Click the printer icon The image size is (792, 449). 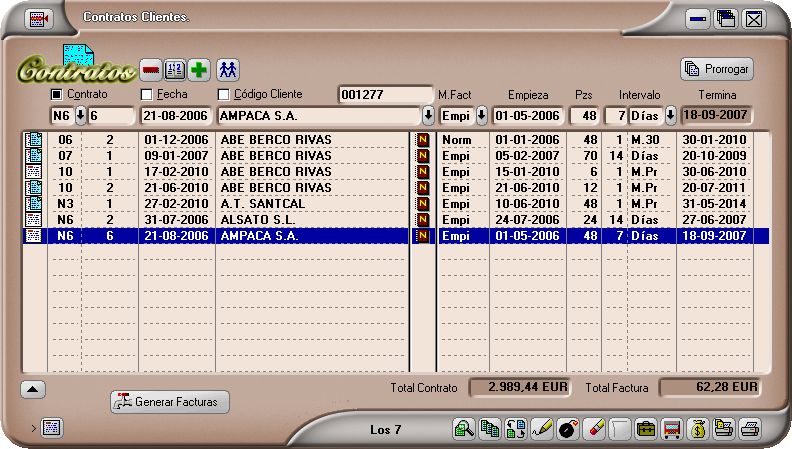(750, 428)
